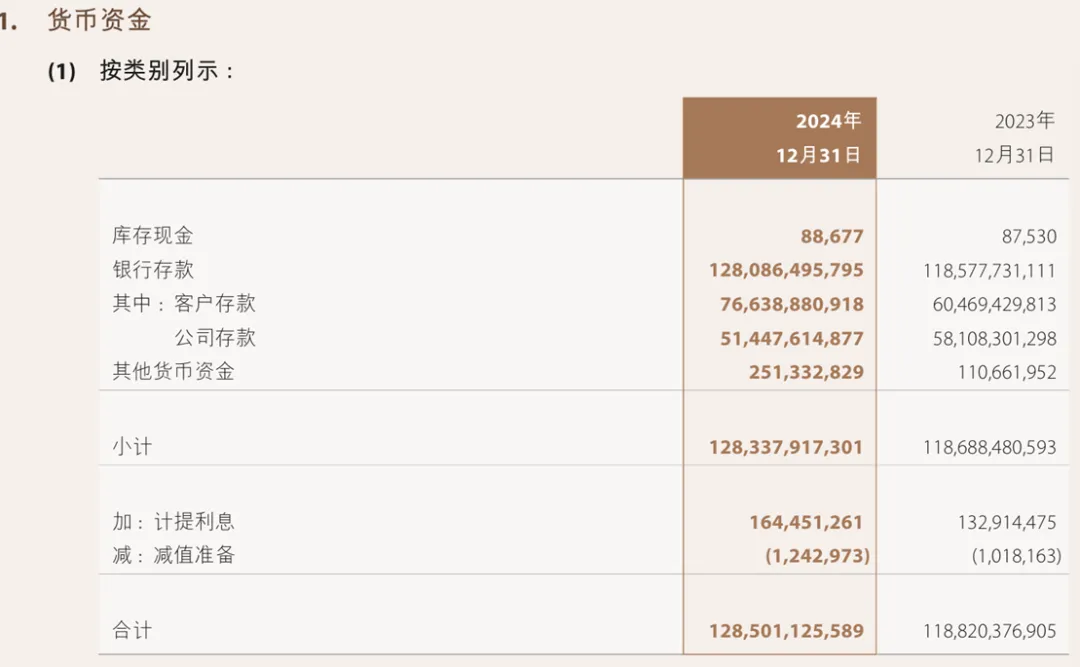Screen dimensions: 1080x667
Task: Click the 小计 subtotal row label
Action: coord(132,447)
